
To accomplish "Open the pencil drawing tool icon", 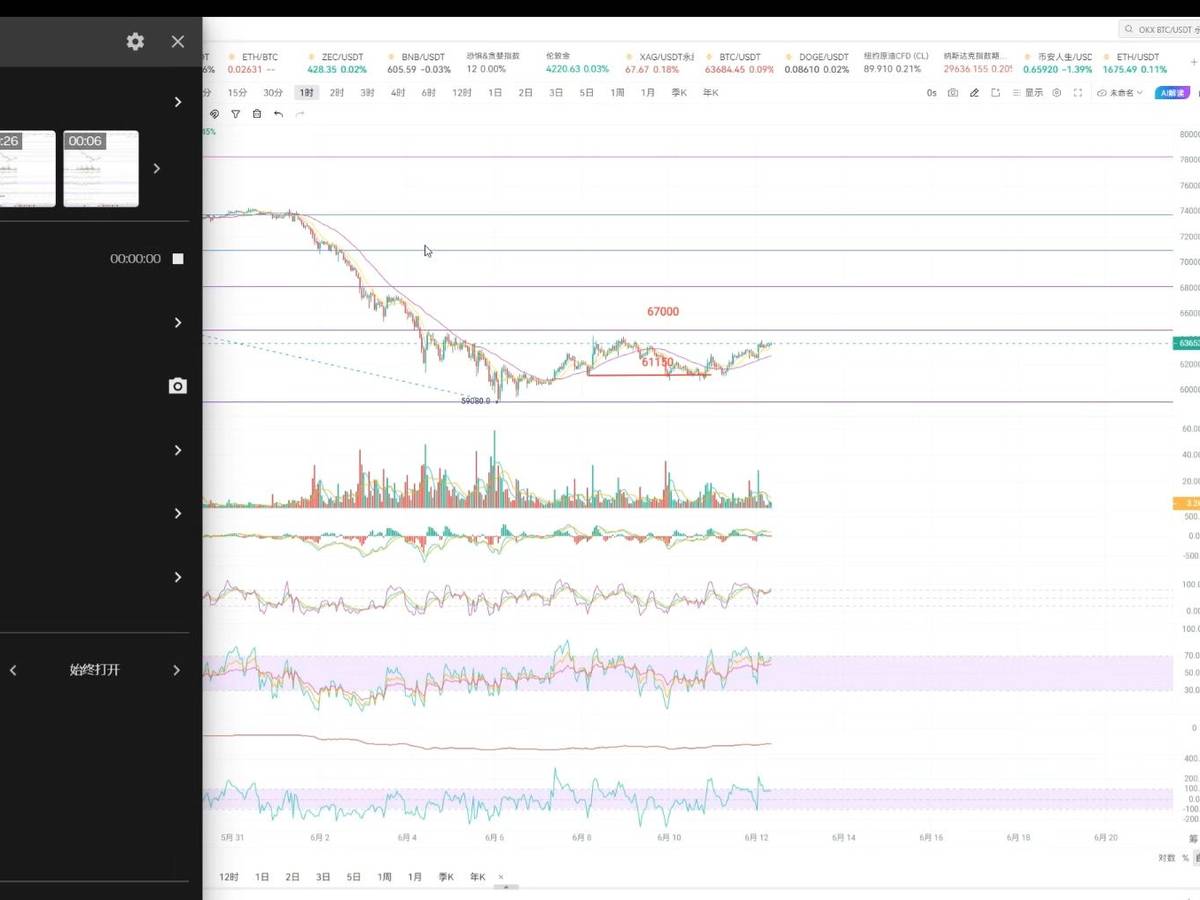I will click(x=974, y=93).
